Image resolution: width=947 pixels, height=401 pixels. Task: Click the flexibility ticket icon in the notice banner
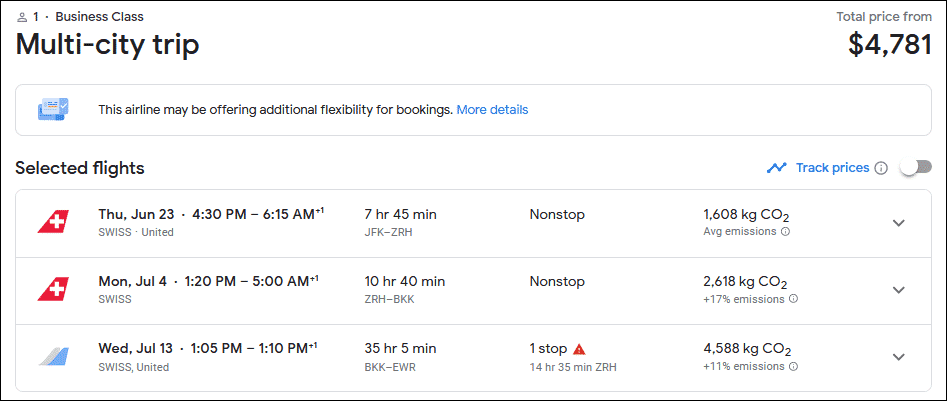pyautogui.click(x=53, y=109)
